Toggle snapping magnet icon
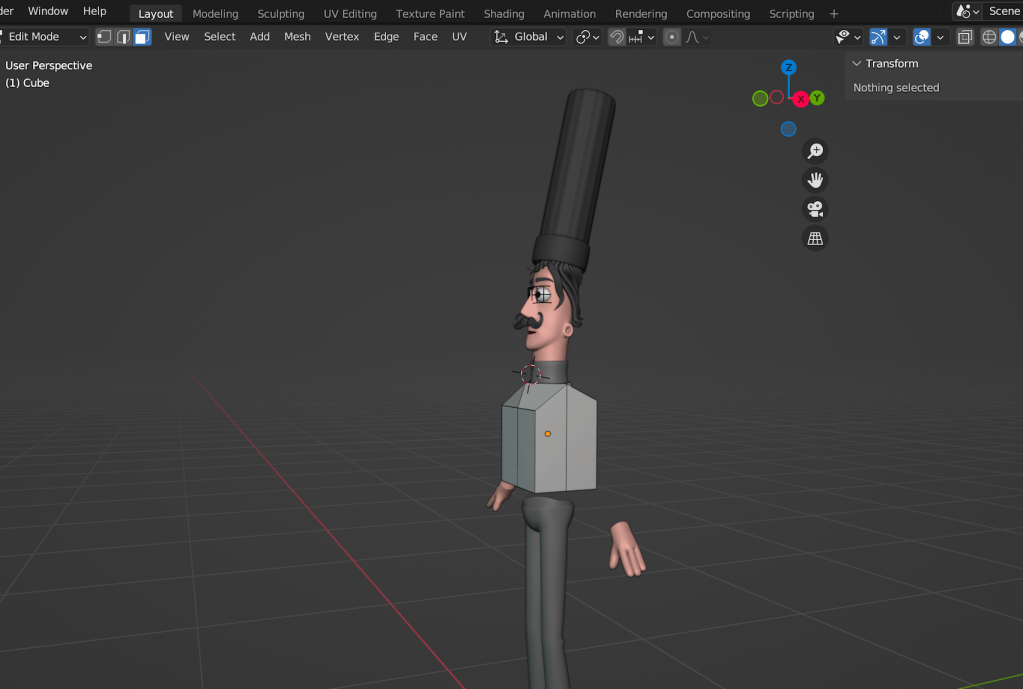This screenshot has height=689, width=1023. pyautogui.click(x=617, y=37)
